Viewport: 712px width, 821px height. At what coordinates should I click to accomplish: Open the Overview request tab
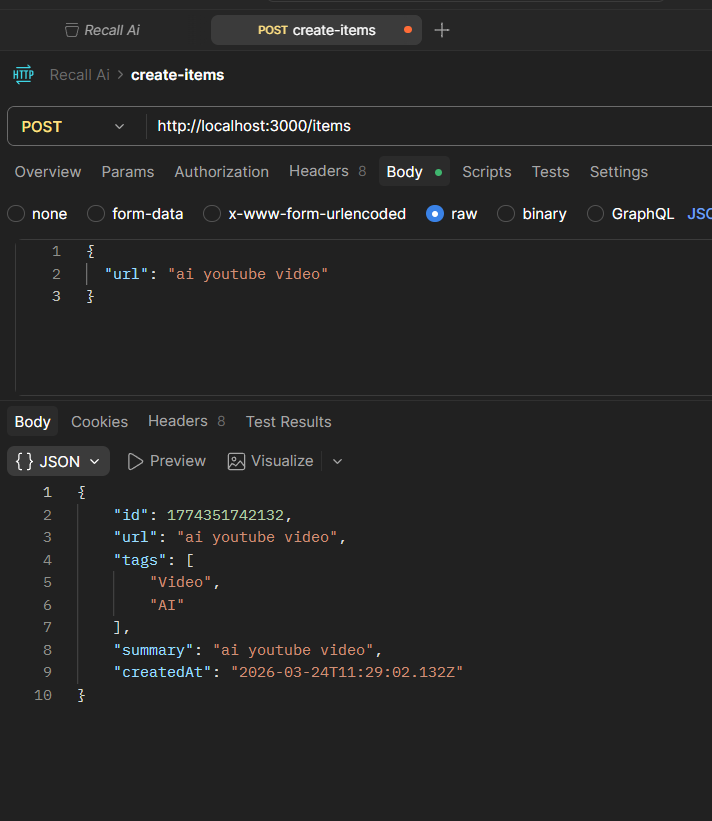pos(48,172)
